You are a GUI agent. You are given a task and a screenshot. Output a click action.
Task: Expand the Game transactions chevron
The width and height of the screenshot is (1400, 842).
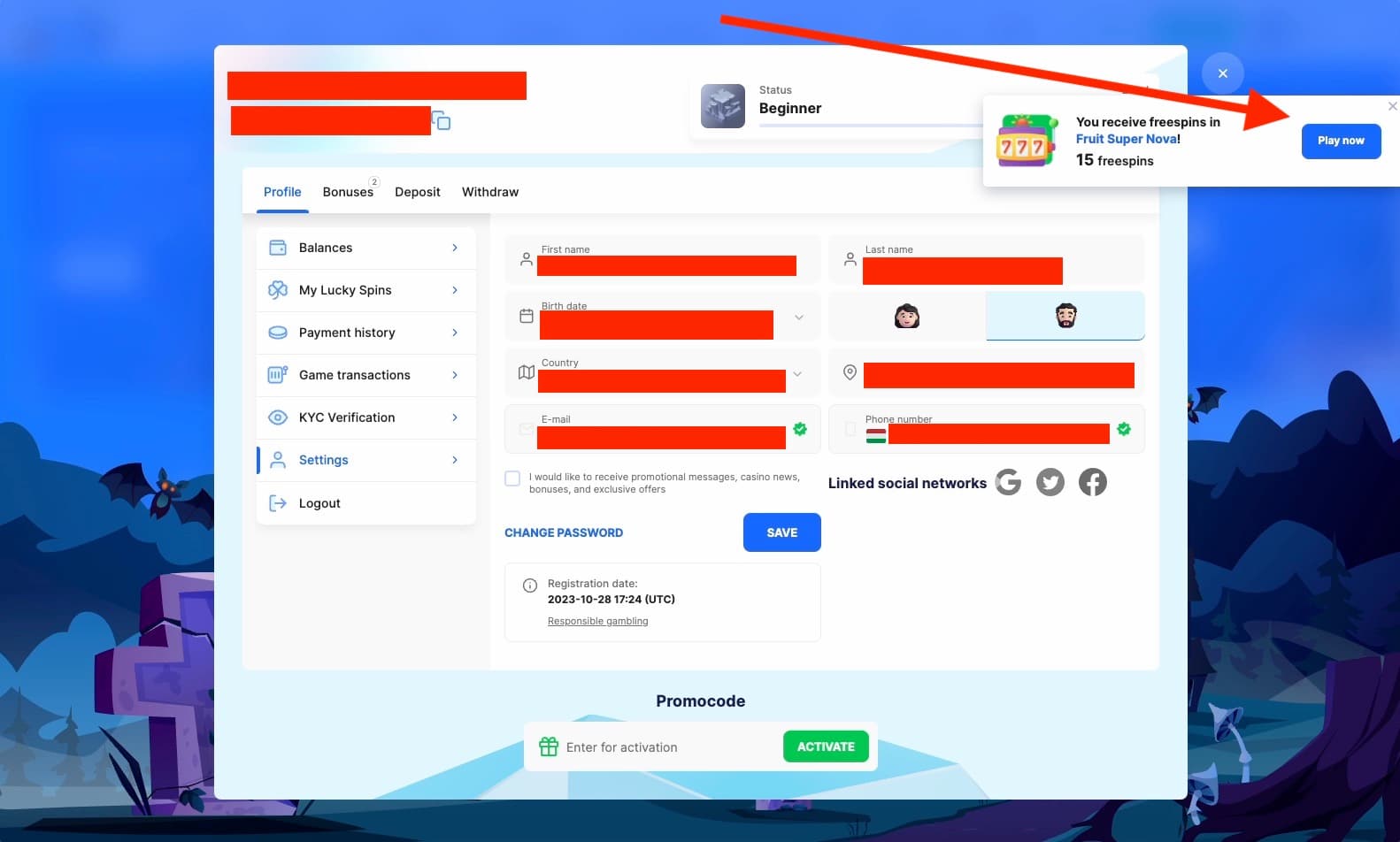click(455, 375)
